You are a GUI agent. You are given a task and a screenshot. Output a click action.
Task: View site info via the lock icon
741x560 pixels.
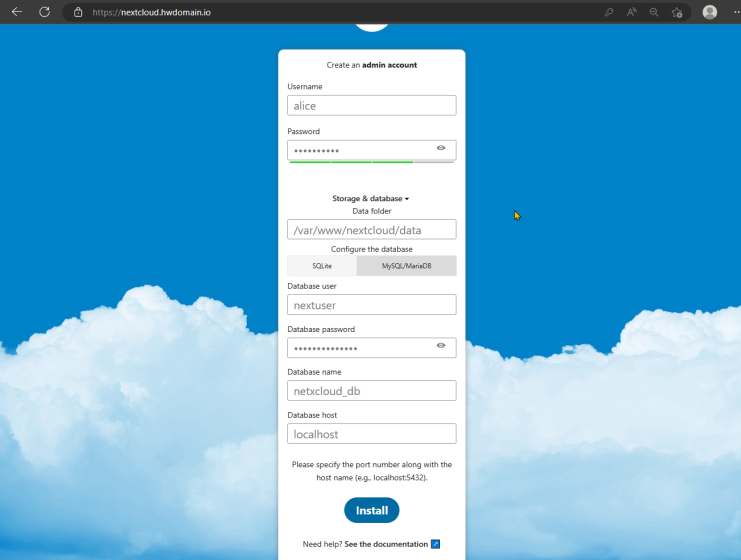coord(78,12)
